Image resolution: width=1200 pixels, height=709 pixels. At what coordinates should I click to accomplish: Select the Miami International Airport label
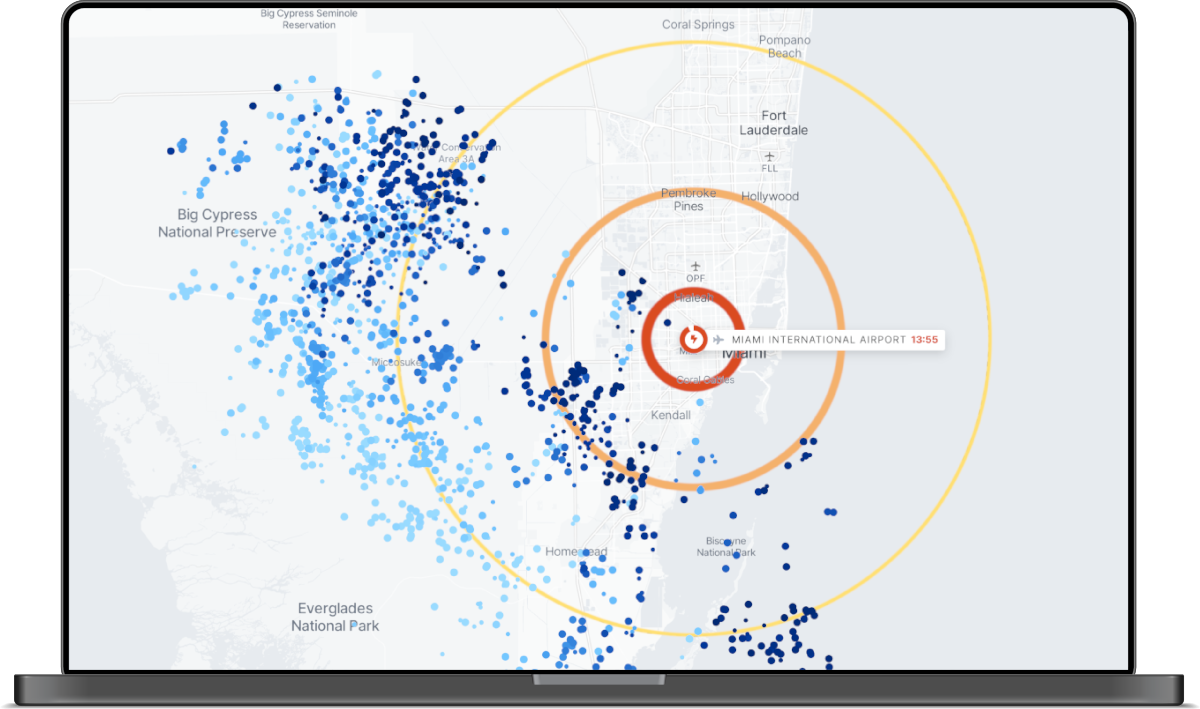click(818, 340)
